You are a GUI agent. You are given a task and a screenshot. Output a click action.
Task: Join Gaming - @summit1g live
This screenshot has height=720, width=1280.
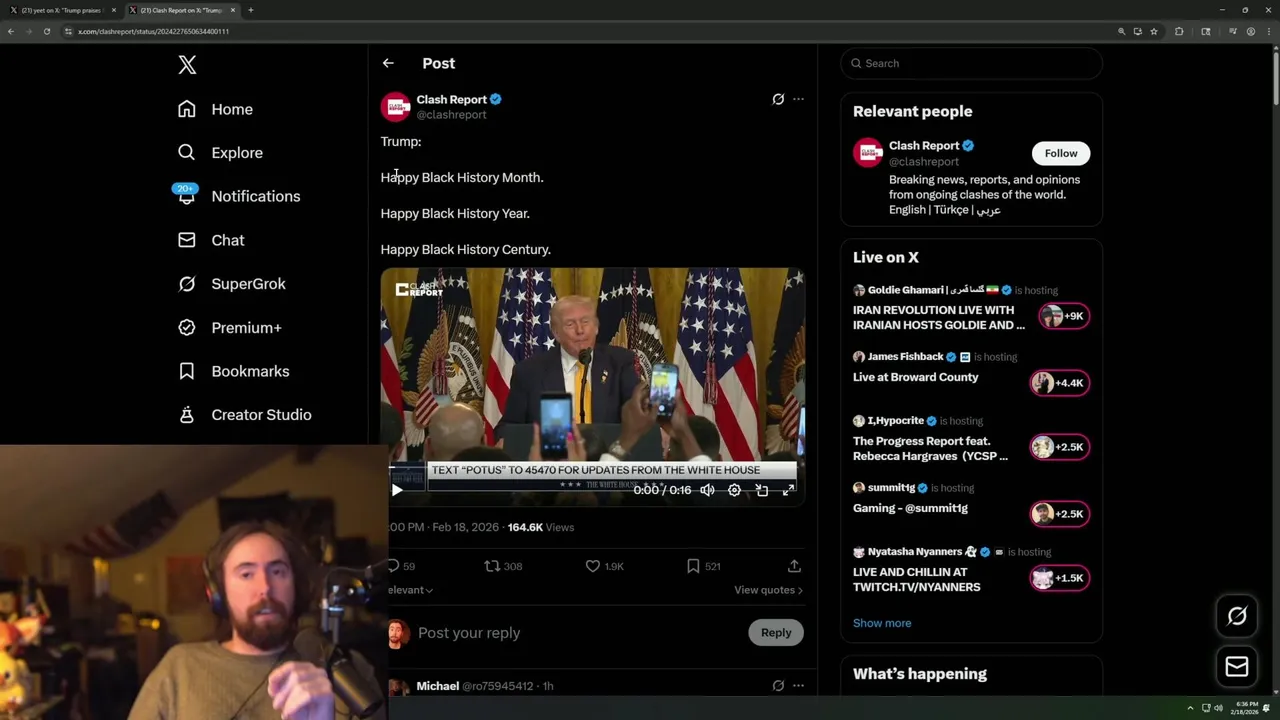910,508
